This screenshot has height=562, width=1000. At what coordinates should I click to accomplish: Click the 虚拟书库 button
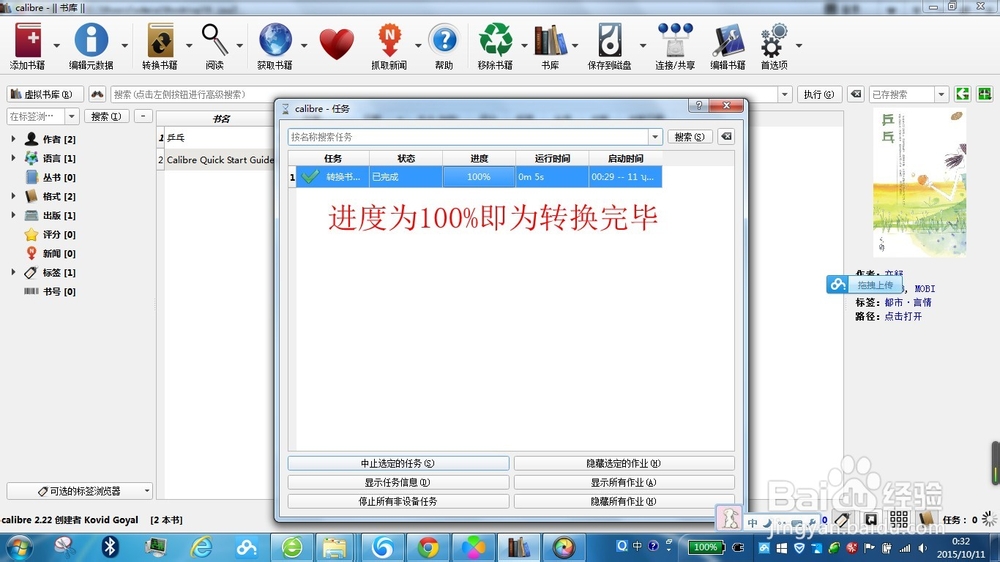pyautogui.click(x=45, y=94)
